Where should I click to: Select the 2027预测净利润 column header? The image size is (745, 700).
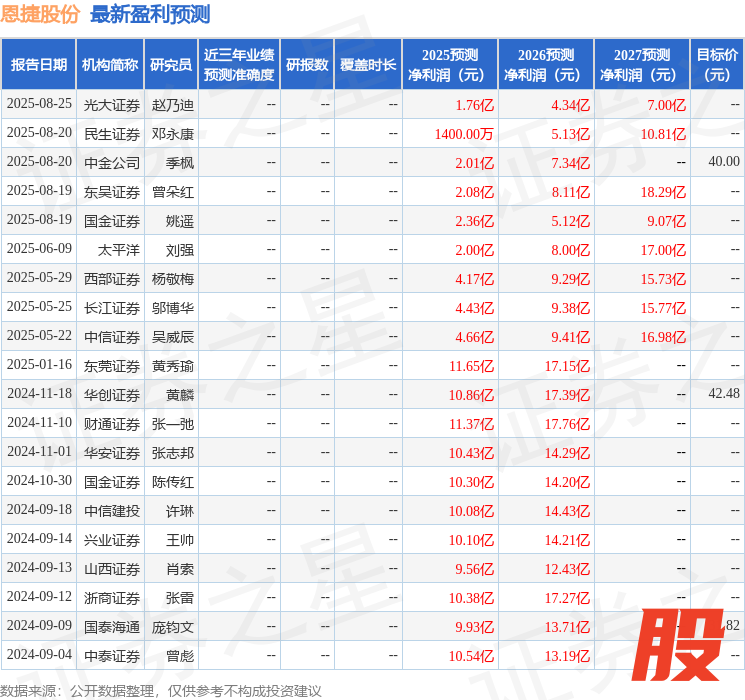(641, 65)
